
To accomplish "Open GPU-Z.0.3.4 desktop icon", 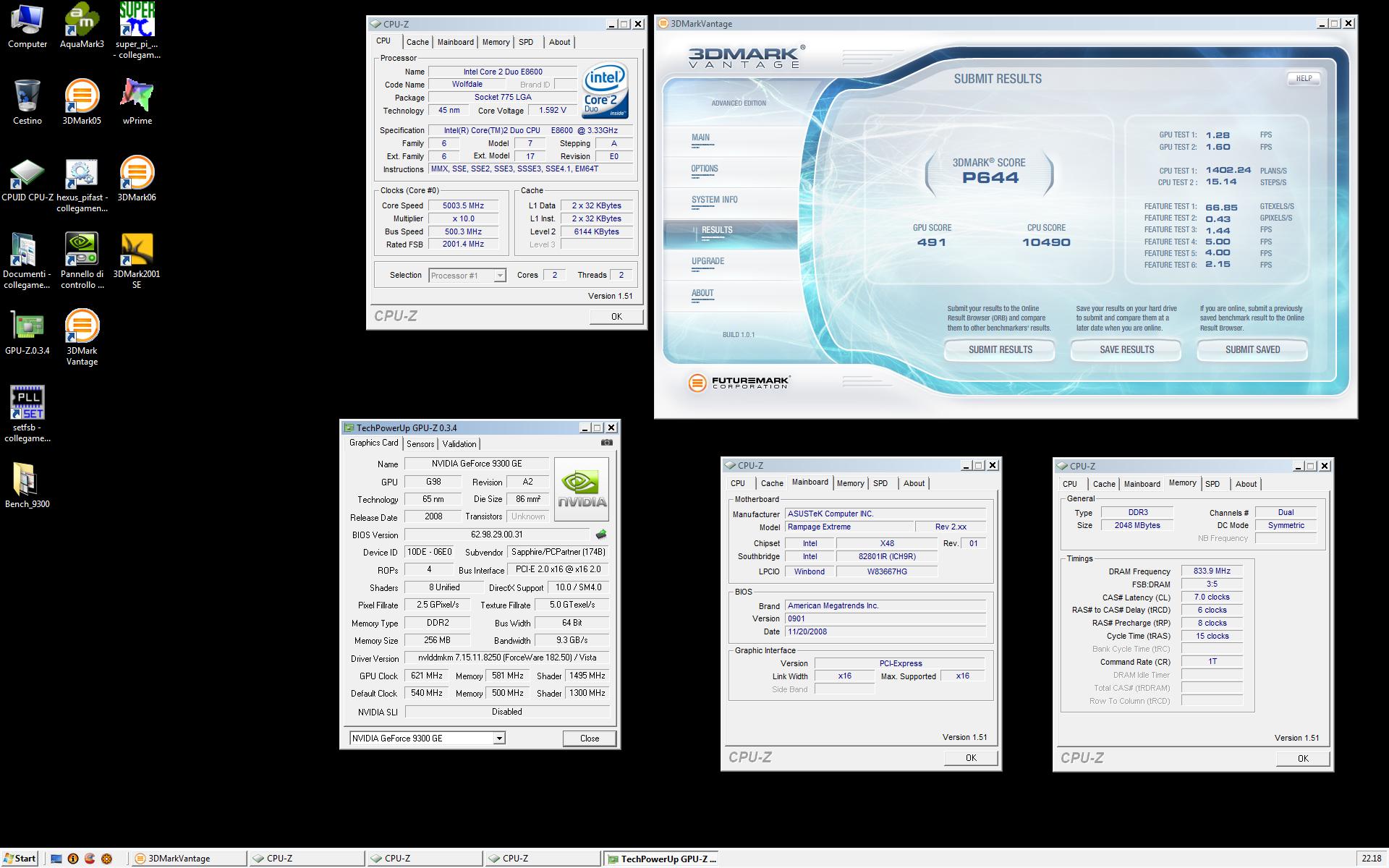I will point(27,333).
